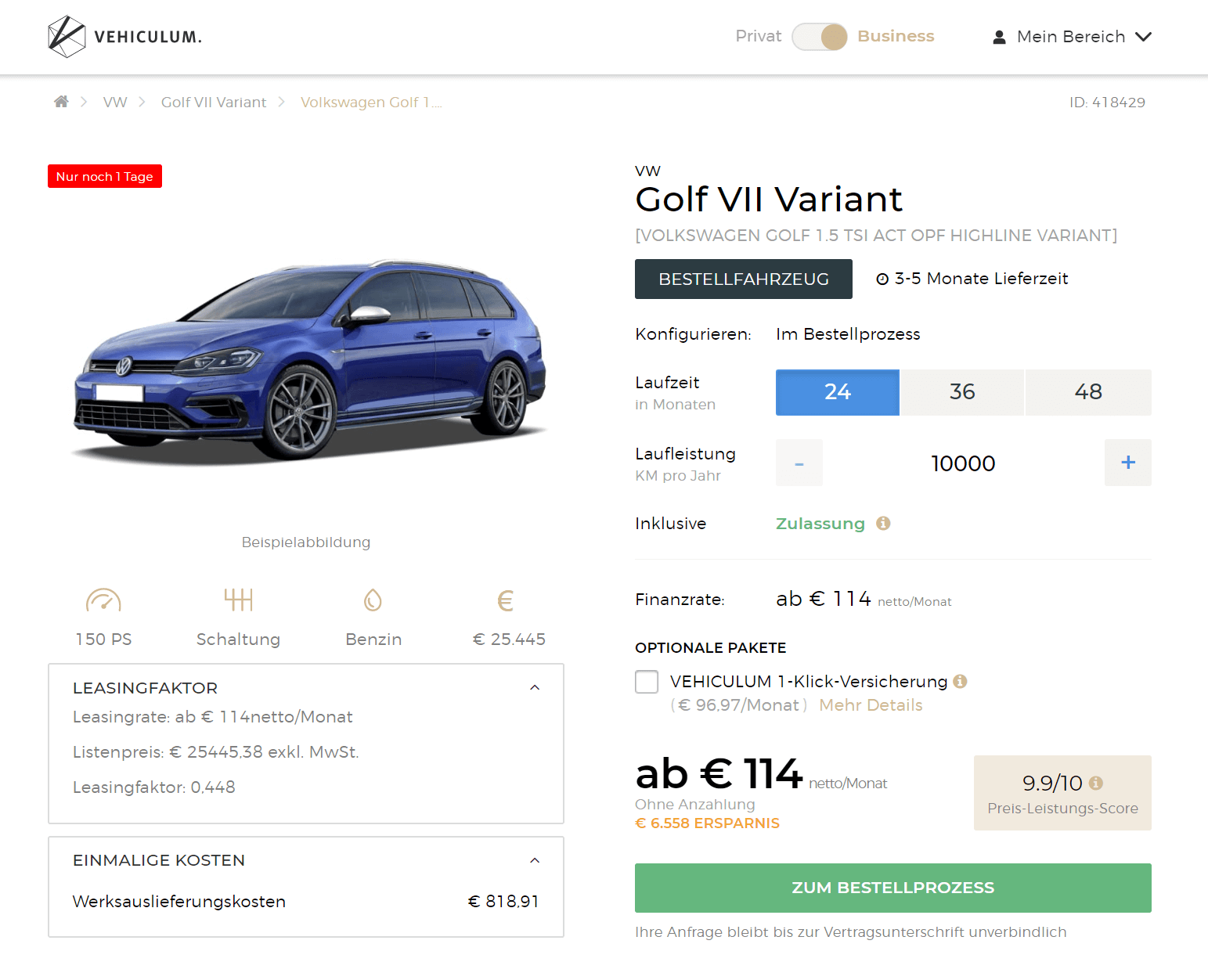Collapse the Leasingfaktor section
The height and width of the screenshot is (980, 1208).
click(535, 687)
